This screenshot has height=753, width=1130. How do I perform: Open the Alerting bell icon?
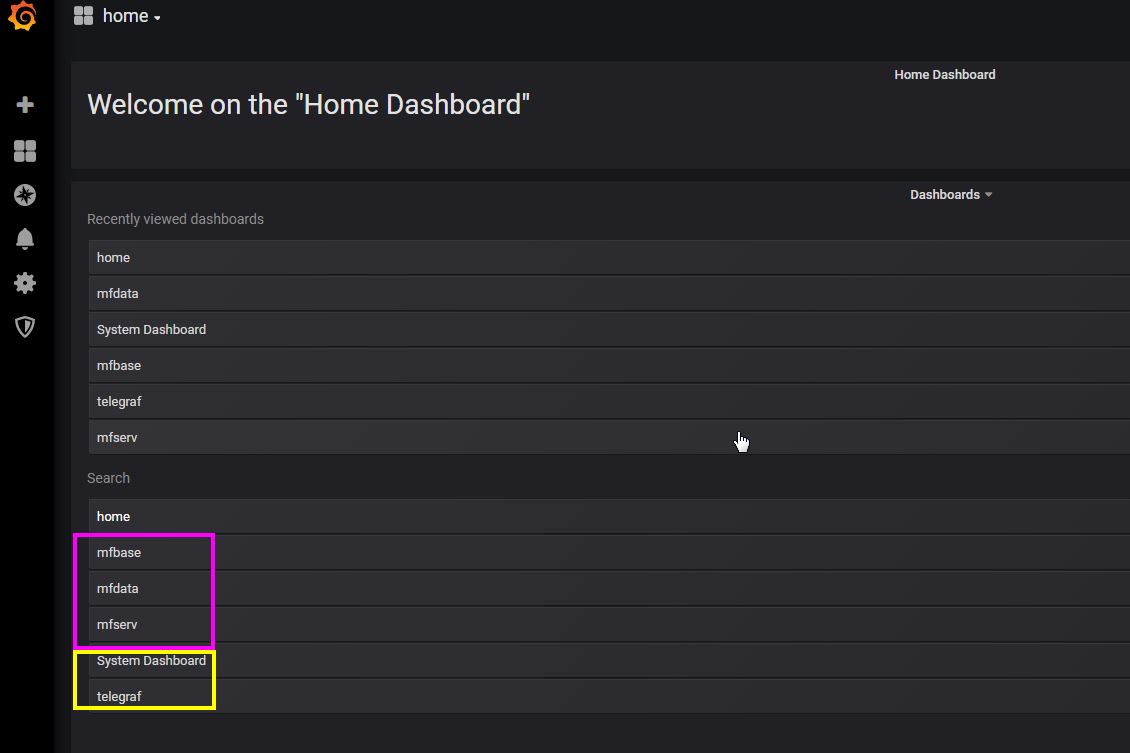(x=25, y=239)
